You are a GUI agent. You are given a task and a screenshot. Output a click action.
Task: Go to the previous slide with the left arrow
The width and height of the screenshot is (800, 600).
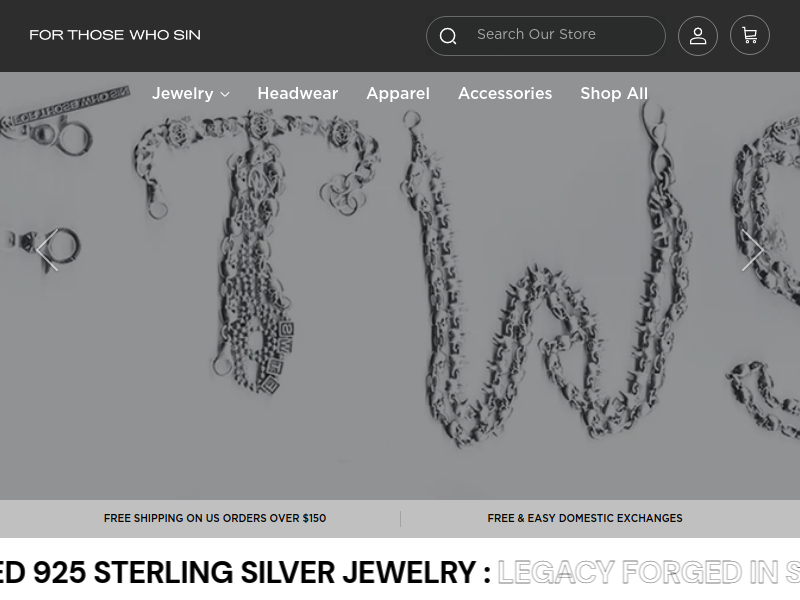47,250
